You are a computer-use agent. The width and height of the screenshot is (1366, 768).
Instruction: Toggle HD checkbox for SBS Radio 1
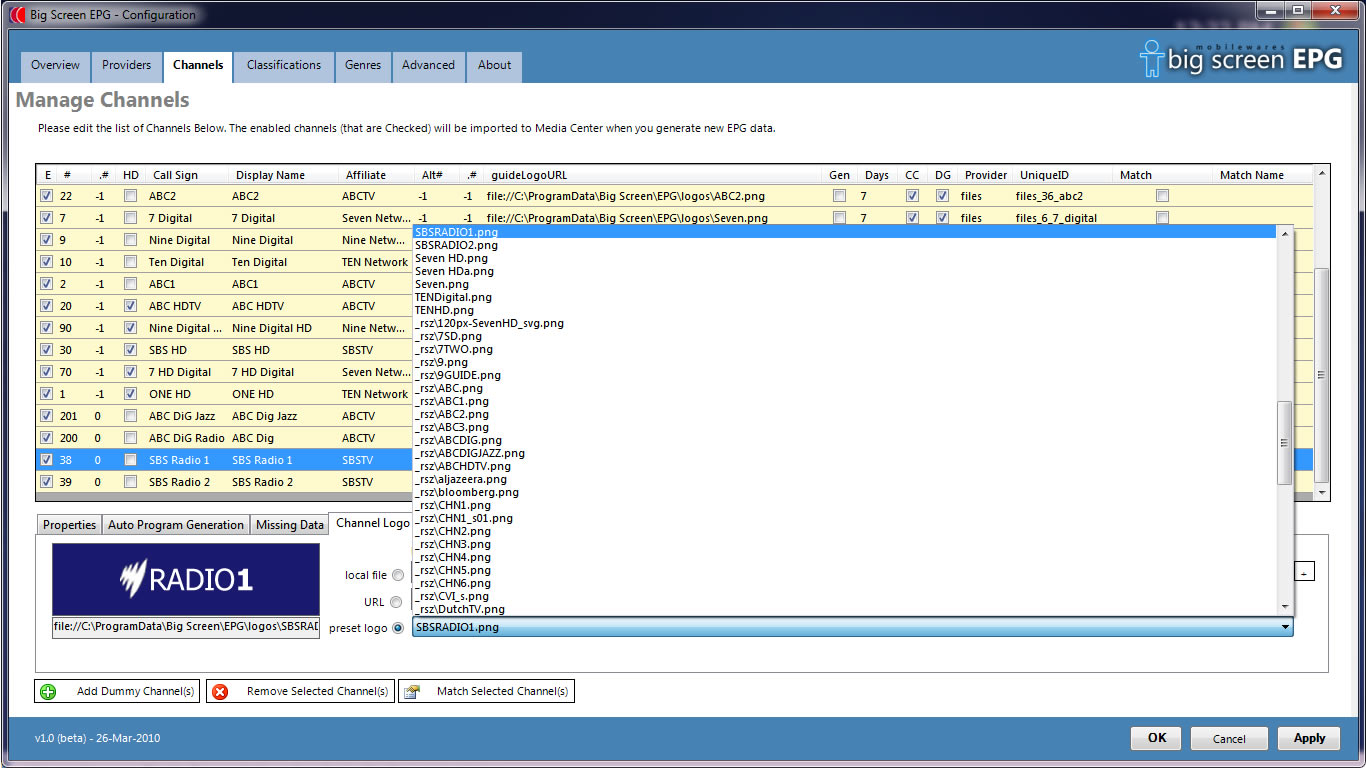point(130,460)
